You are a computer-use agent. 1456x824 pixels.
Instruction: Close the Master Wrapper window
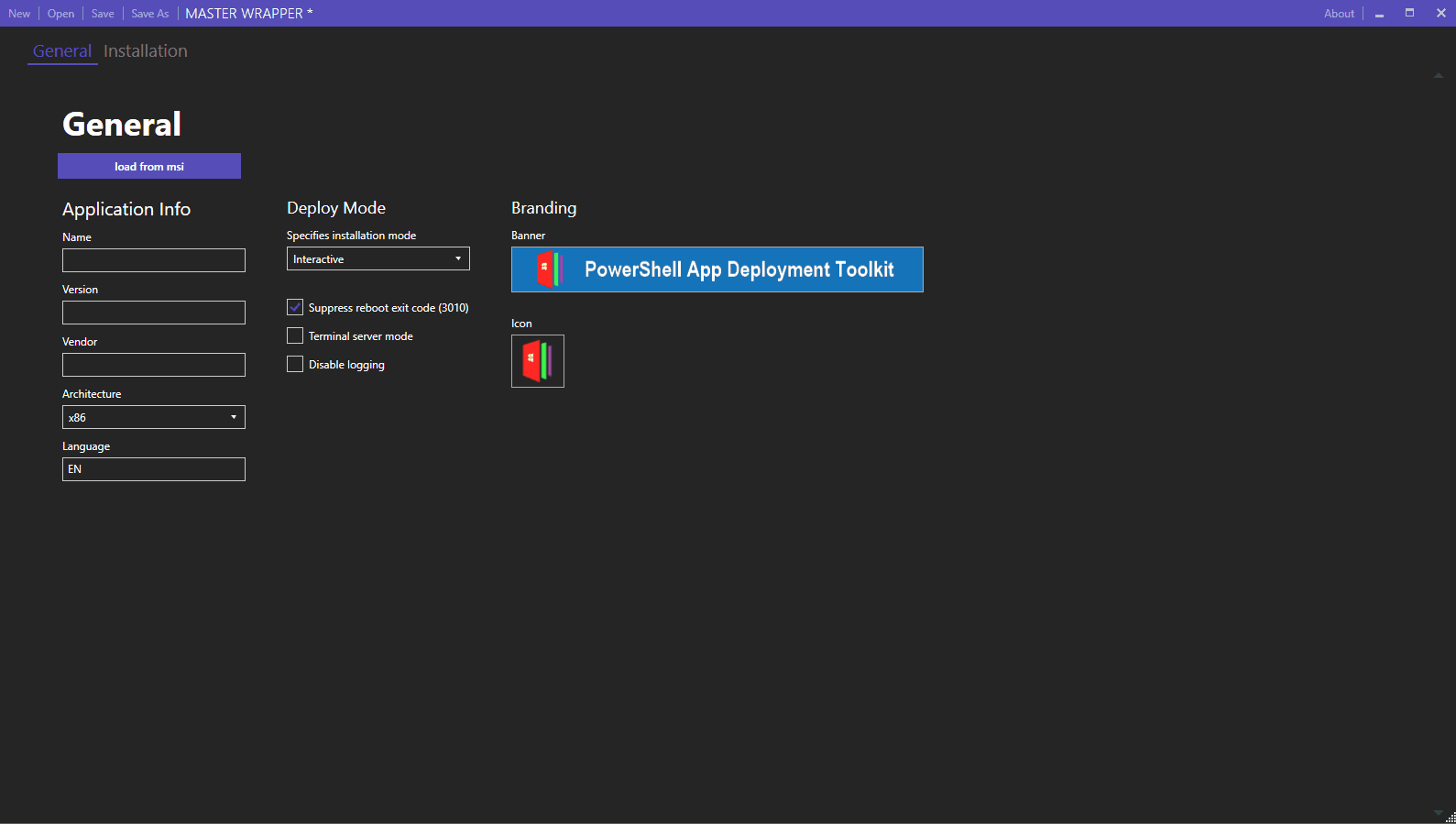(1440, 13)
